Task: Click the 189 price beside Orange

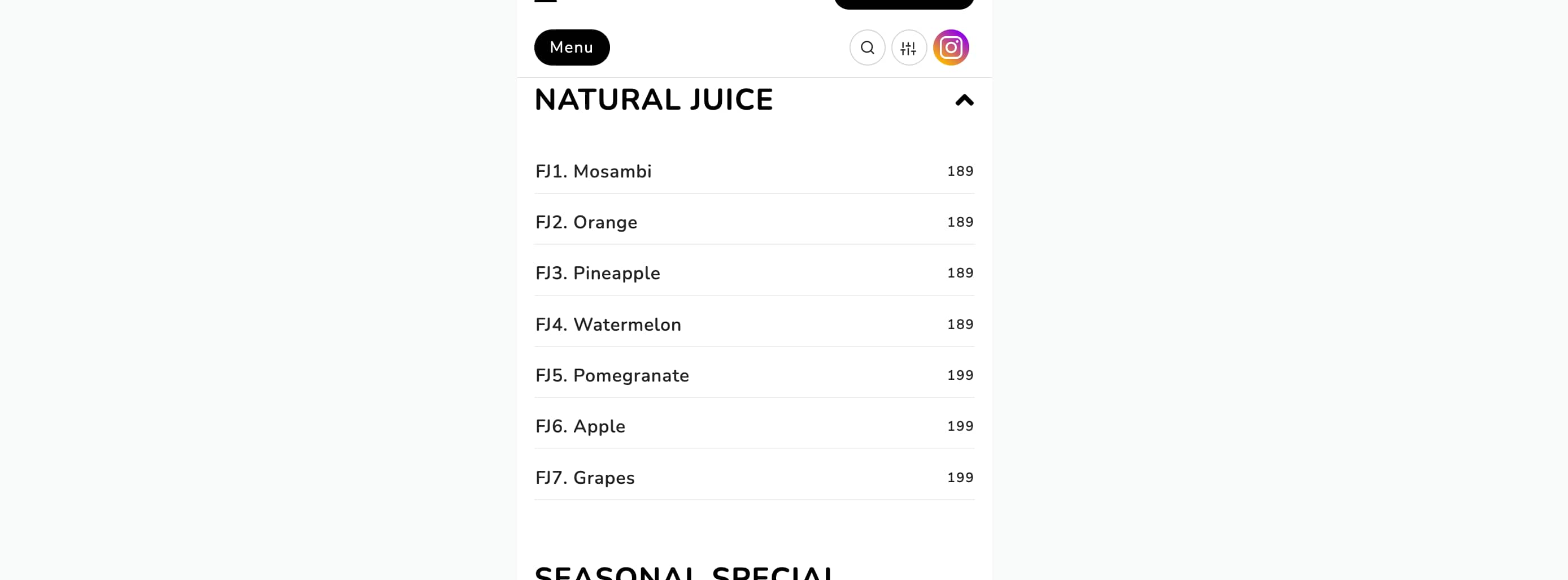Action: tap(960, 222)
